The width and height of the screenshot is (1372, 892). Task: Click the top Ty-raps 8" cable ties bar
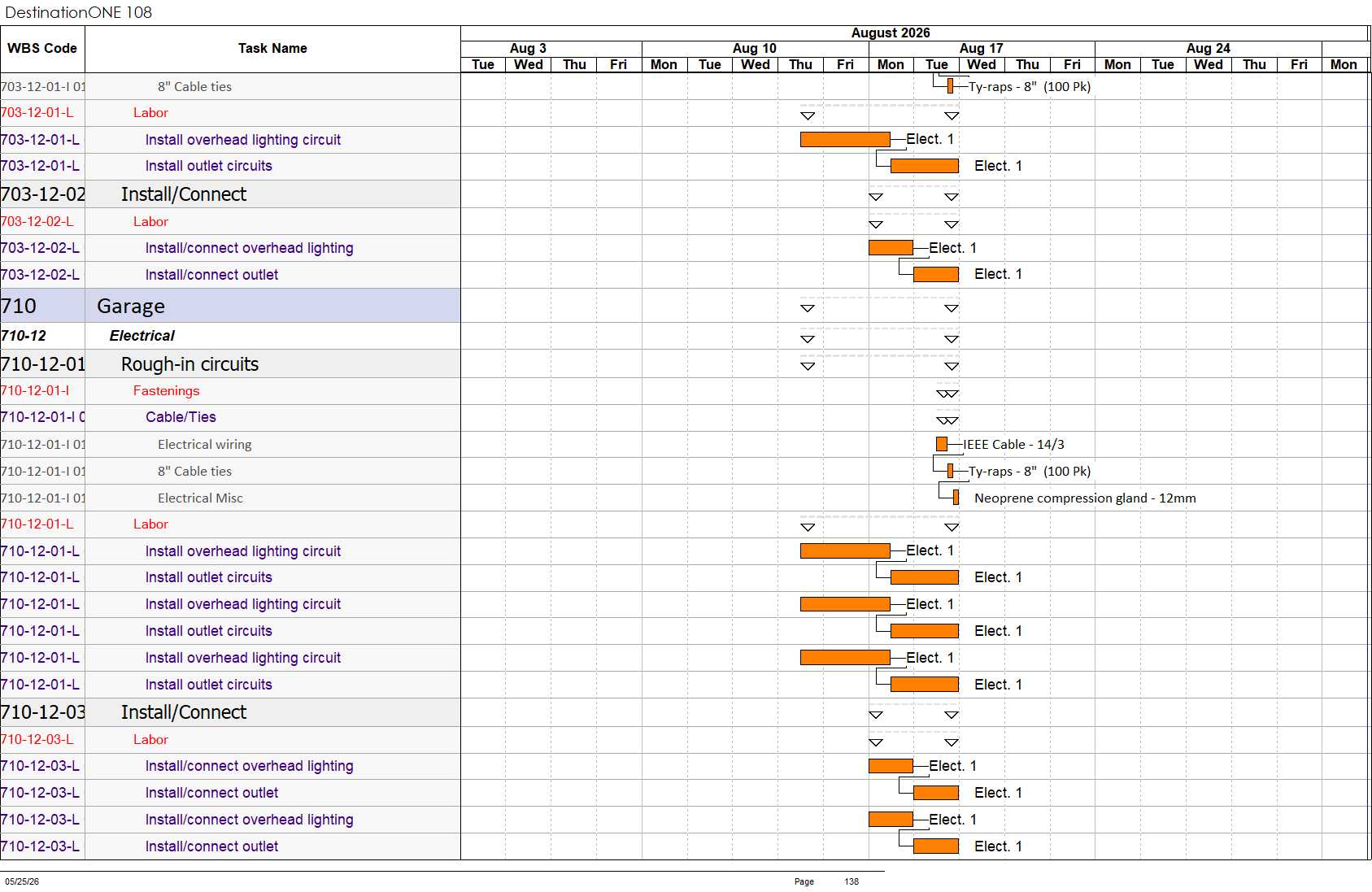pyautogui.click(x=950, y=86)
